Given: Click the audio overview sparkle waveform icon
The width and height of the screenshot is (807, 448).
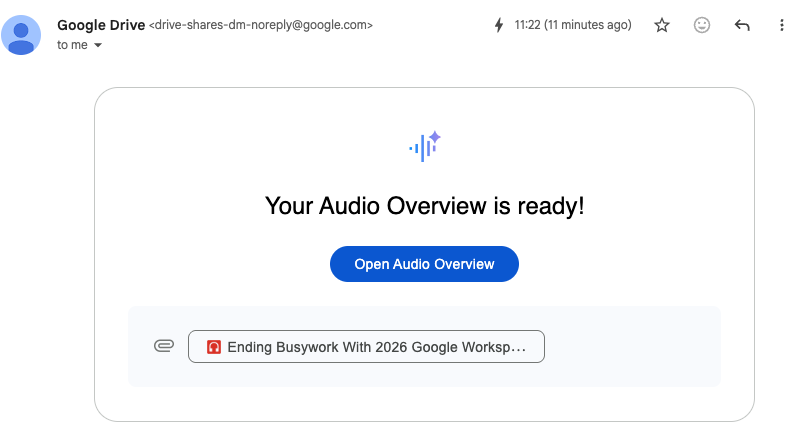Looking at the screenshot, I should (425, 146).
